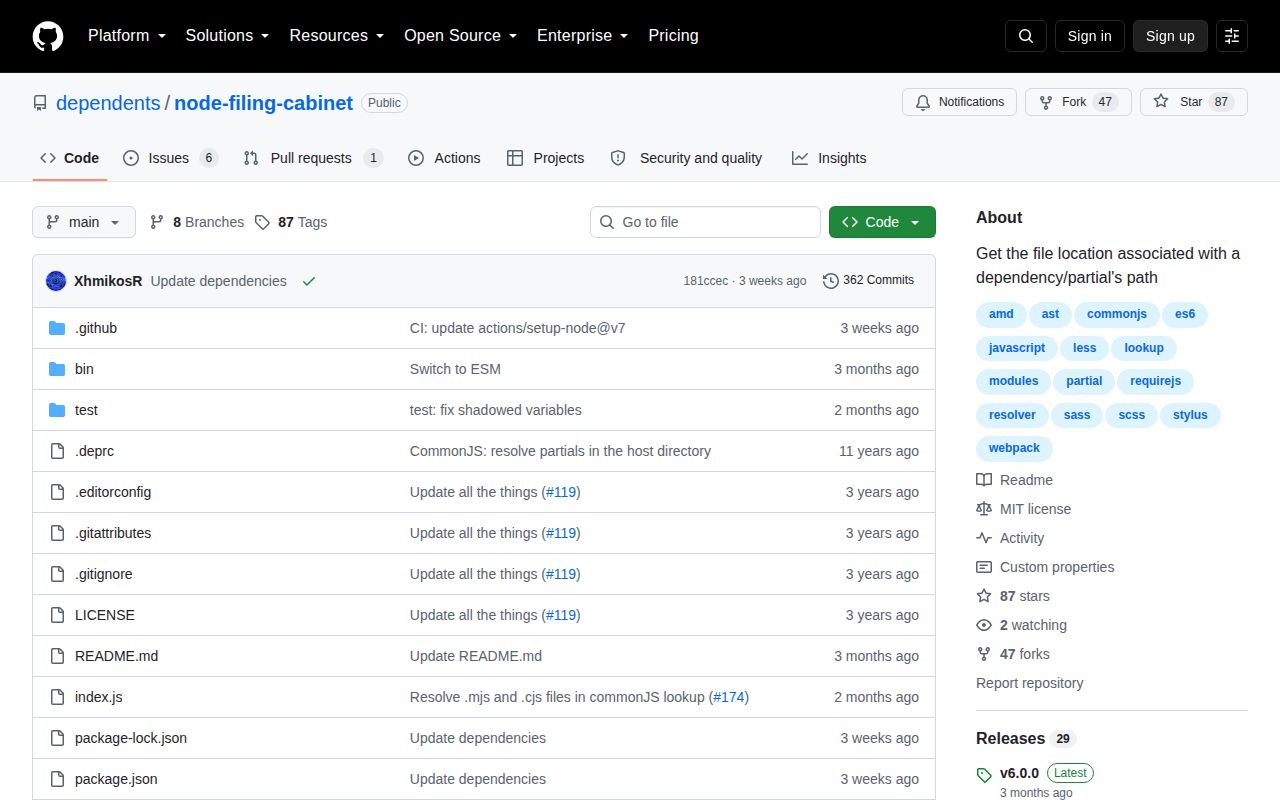Select the requirejs topic tag
This screenshot has height=800, width=1280.
tap(1155, 381)
